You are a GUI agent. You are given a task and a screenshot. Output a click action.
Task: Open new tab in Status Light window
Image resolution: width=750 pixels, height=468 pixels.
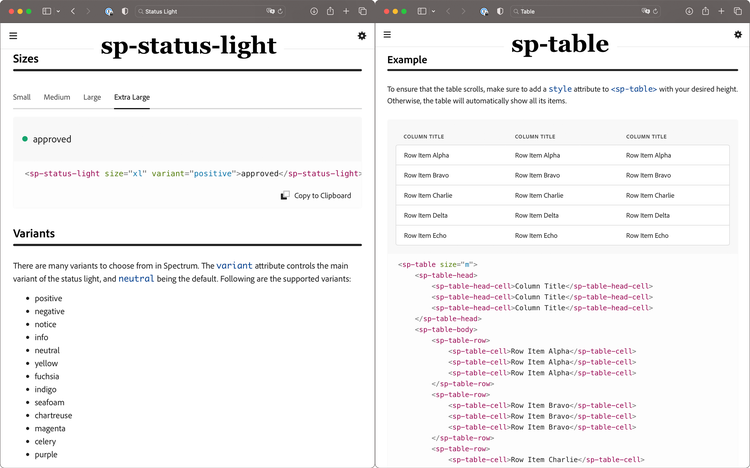pyautogui.click(x=346, y=11)
